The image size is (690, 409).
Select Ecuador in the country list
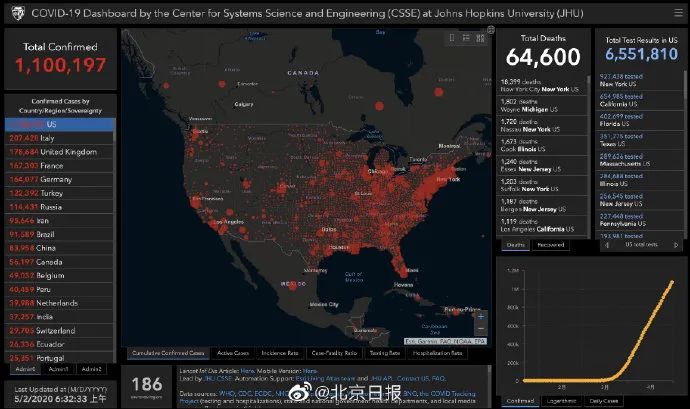point(59,344)
